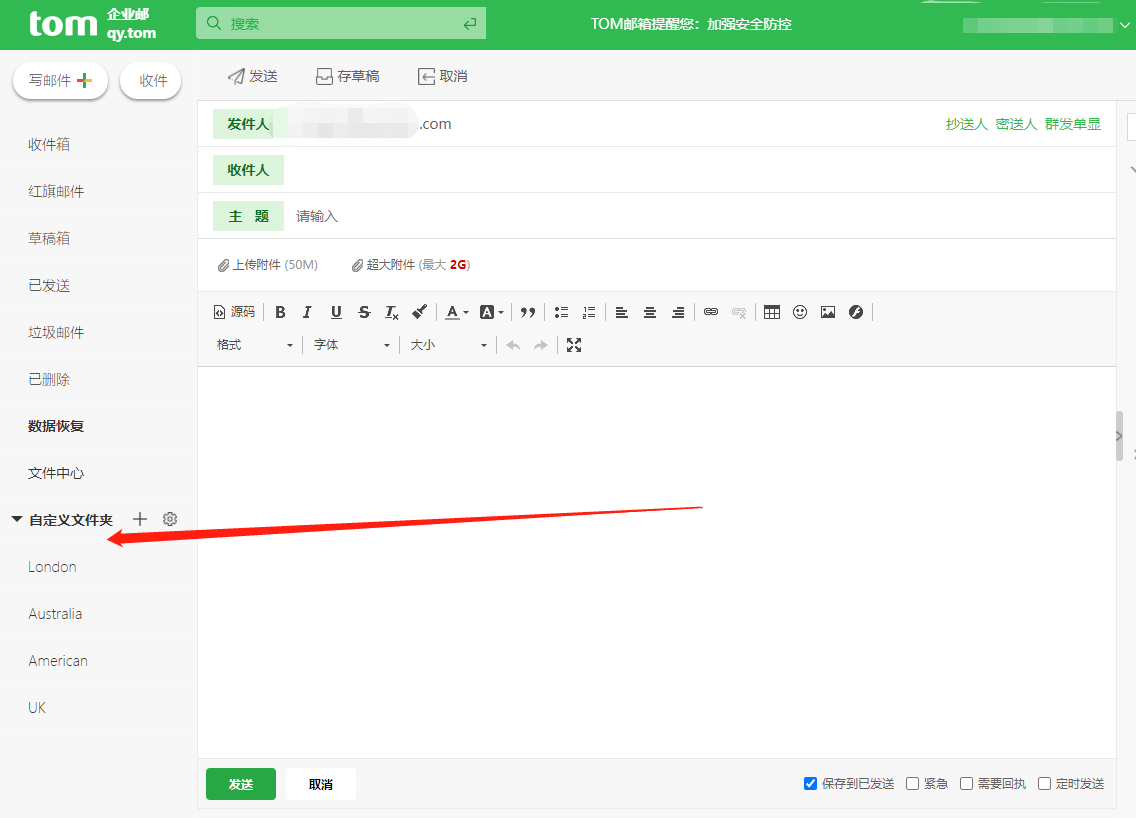Insert a numbered list
The height and width of the screenshot is (818, 1136).
tap(589, 312)
